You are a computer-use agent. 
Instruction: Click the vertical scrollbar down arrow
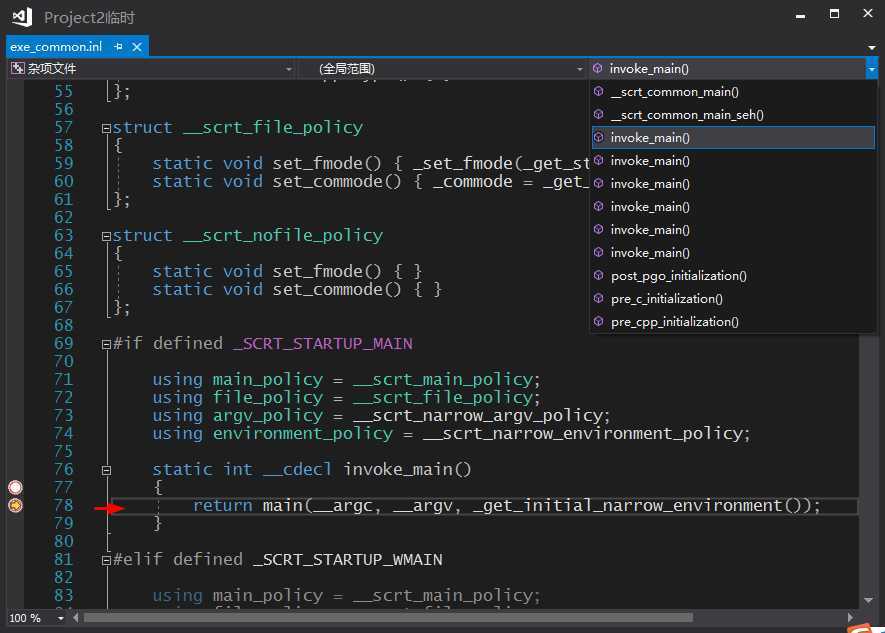tap(869, 600)
